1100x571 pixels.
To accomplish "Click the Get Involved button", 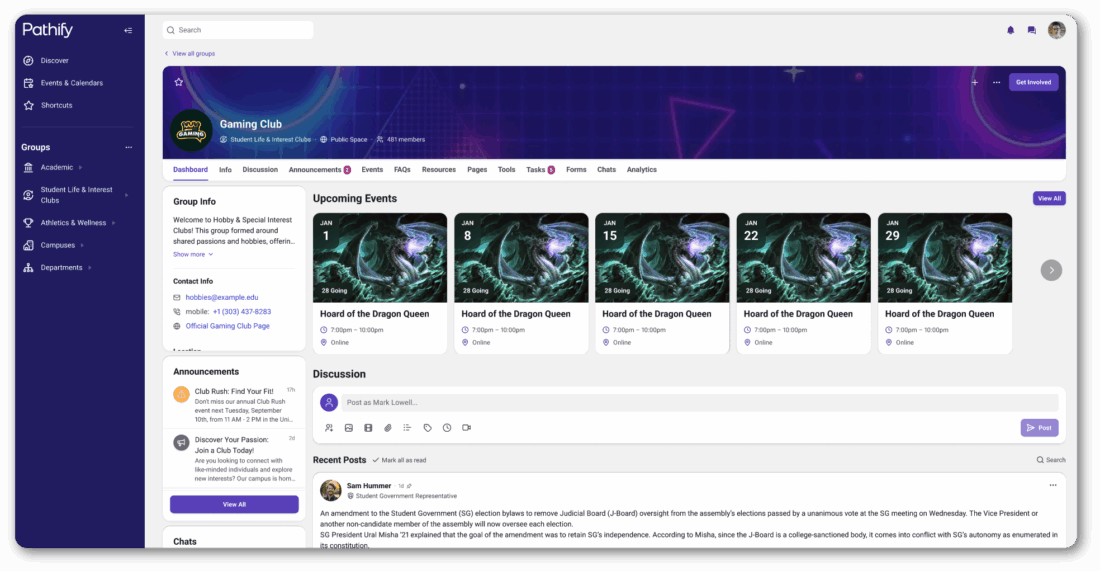I will click(1033, 82).
